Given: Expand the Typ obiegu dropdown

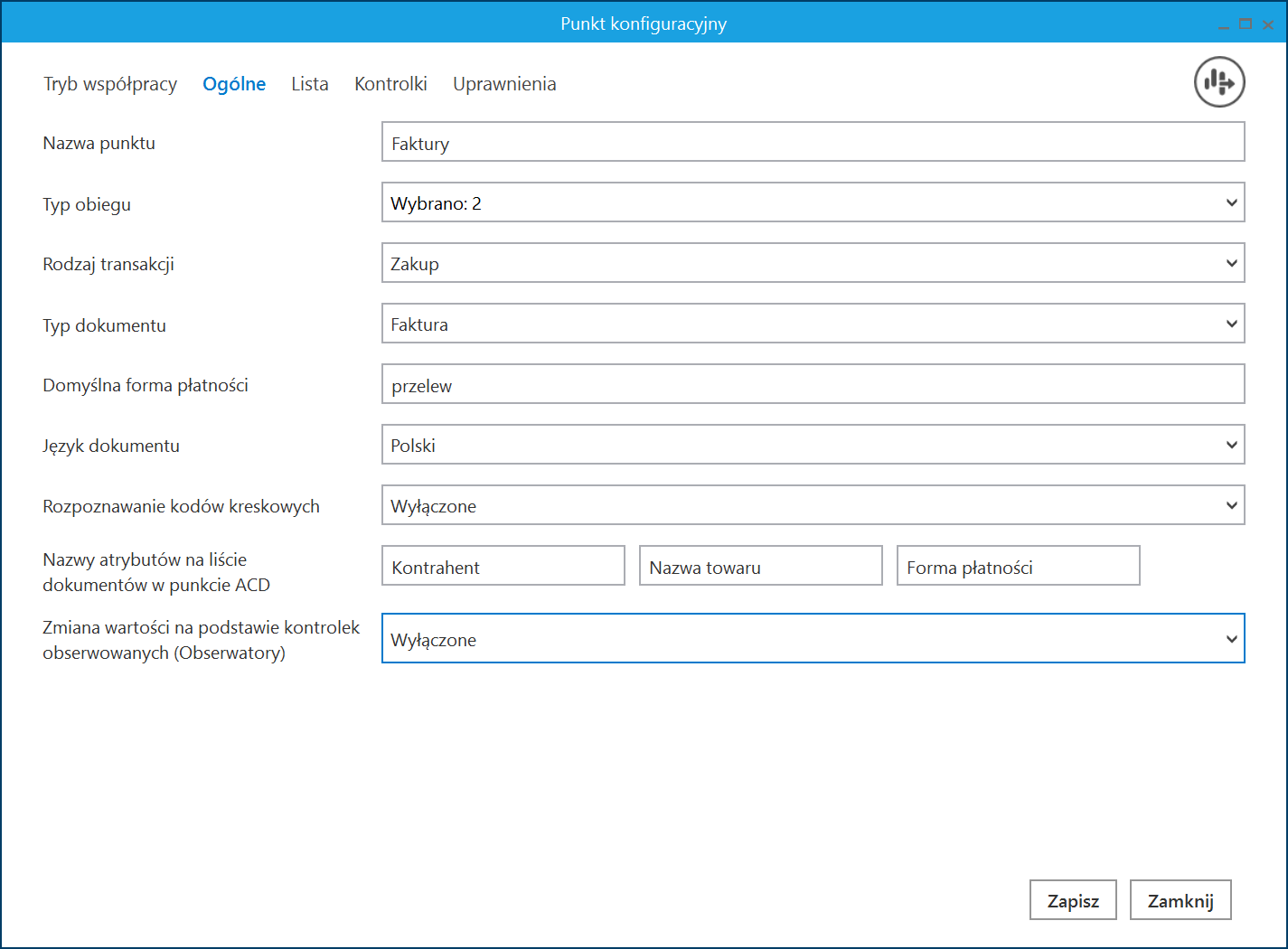Looking at the screenshot, I should (x=813, y=203).
